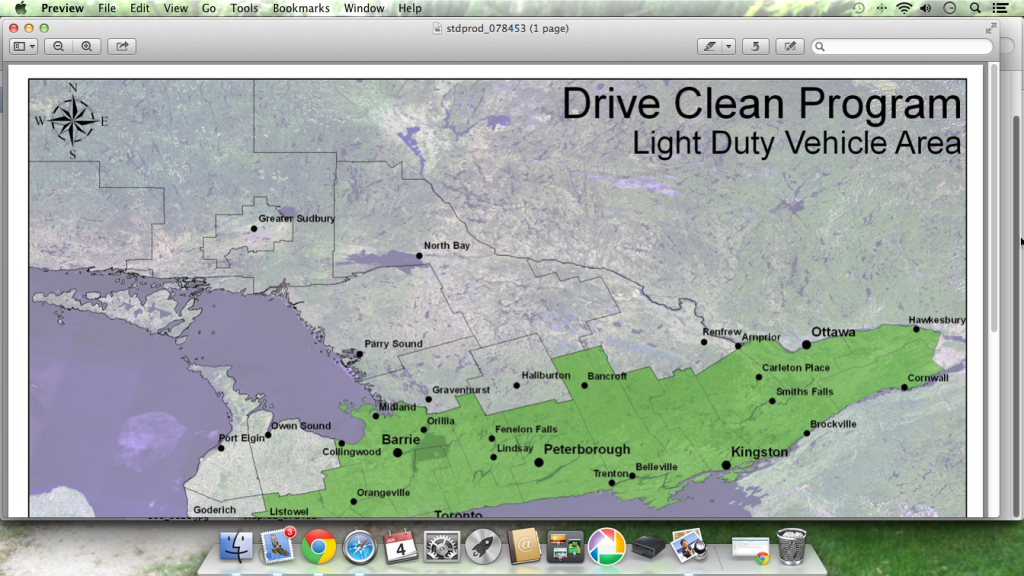Show the Edit toolbar with markup button
Screen dimensions: 1024x576
pos(790,46)
